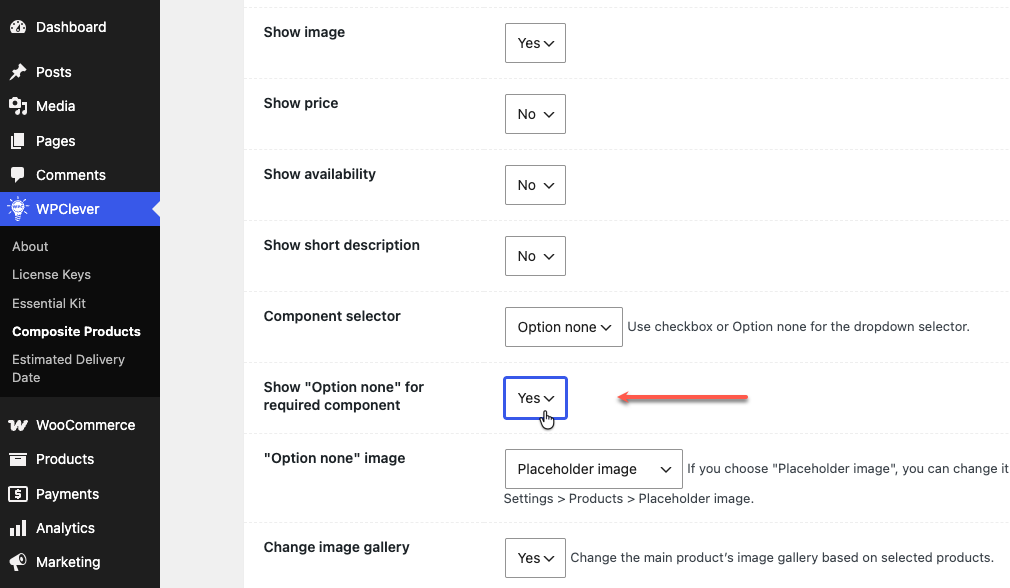Screen dimensions: 1010x588
Task: Click the Marketing megaphone icon
Action: pyautogui.click(x=18, y=562)
